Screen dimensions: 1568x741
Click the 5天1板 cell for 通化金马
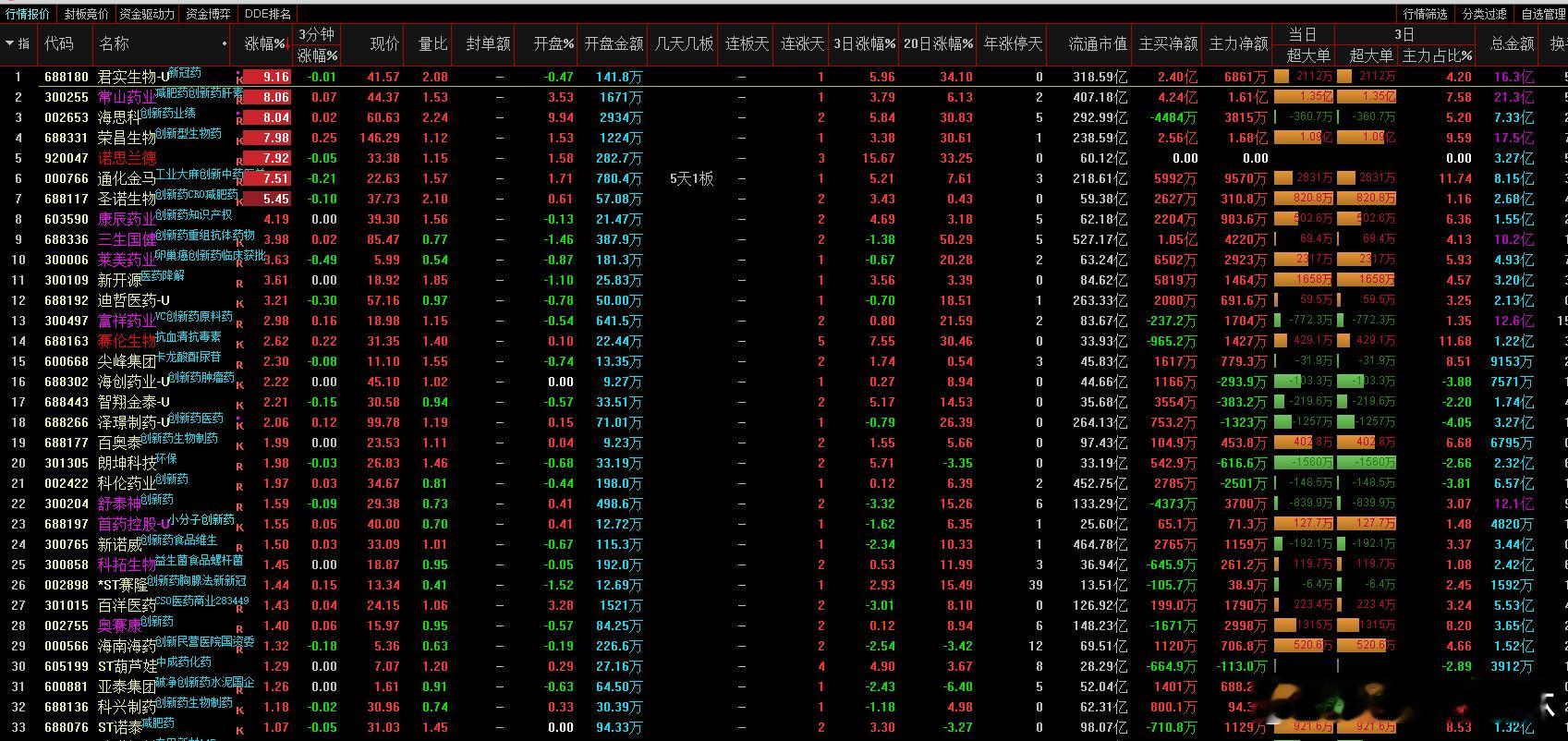coord(691,178)
